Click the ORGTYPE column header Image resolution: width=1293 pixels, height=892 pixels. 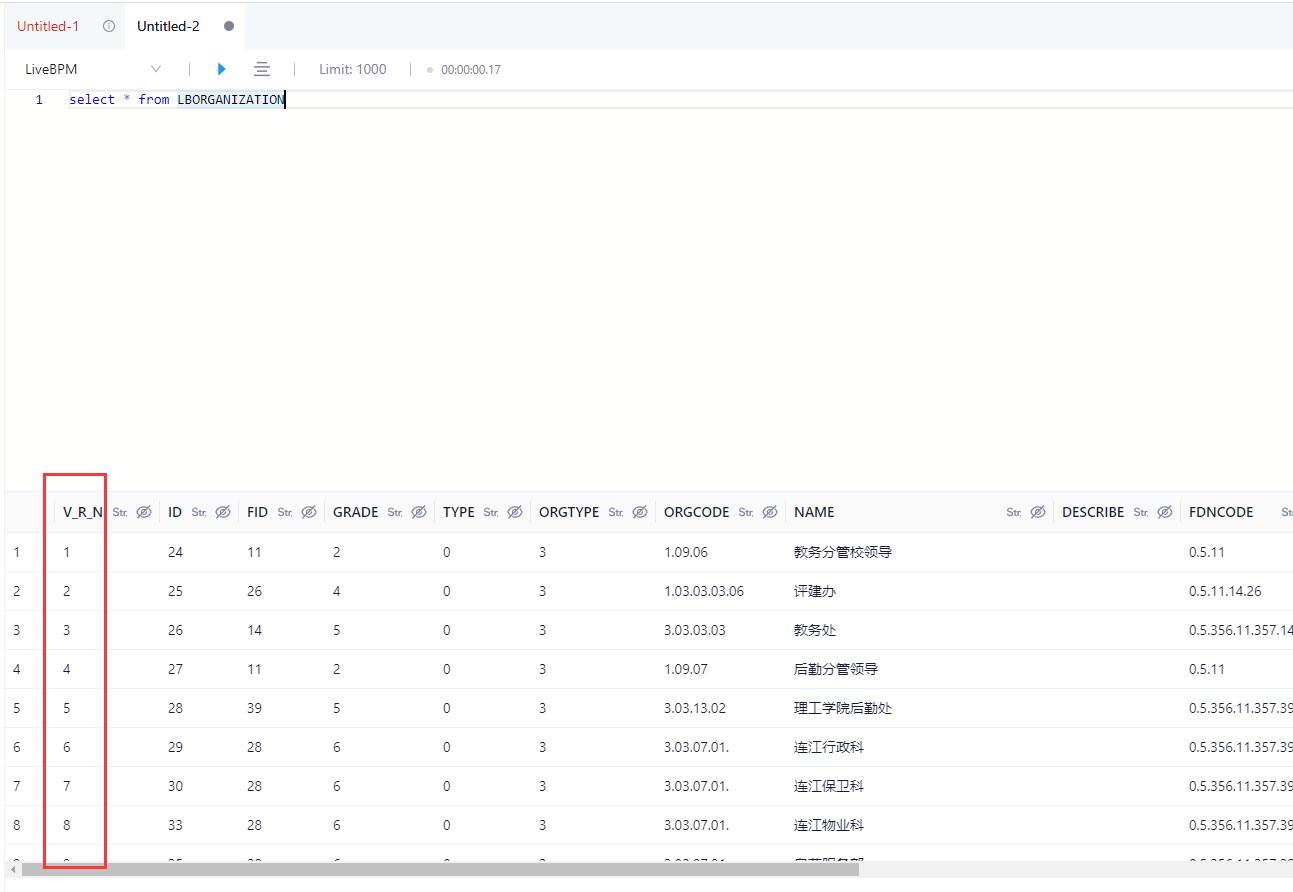(569, 511)
